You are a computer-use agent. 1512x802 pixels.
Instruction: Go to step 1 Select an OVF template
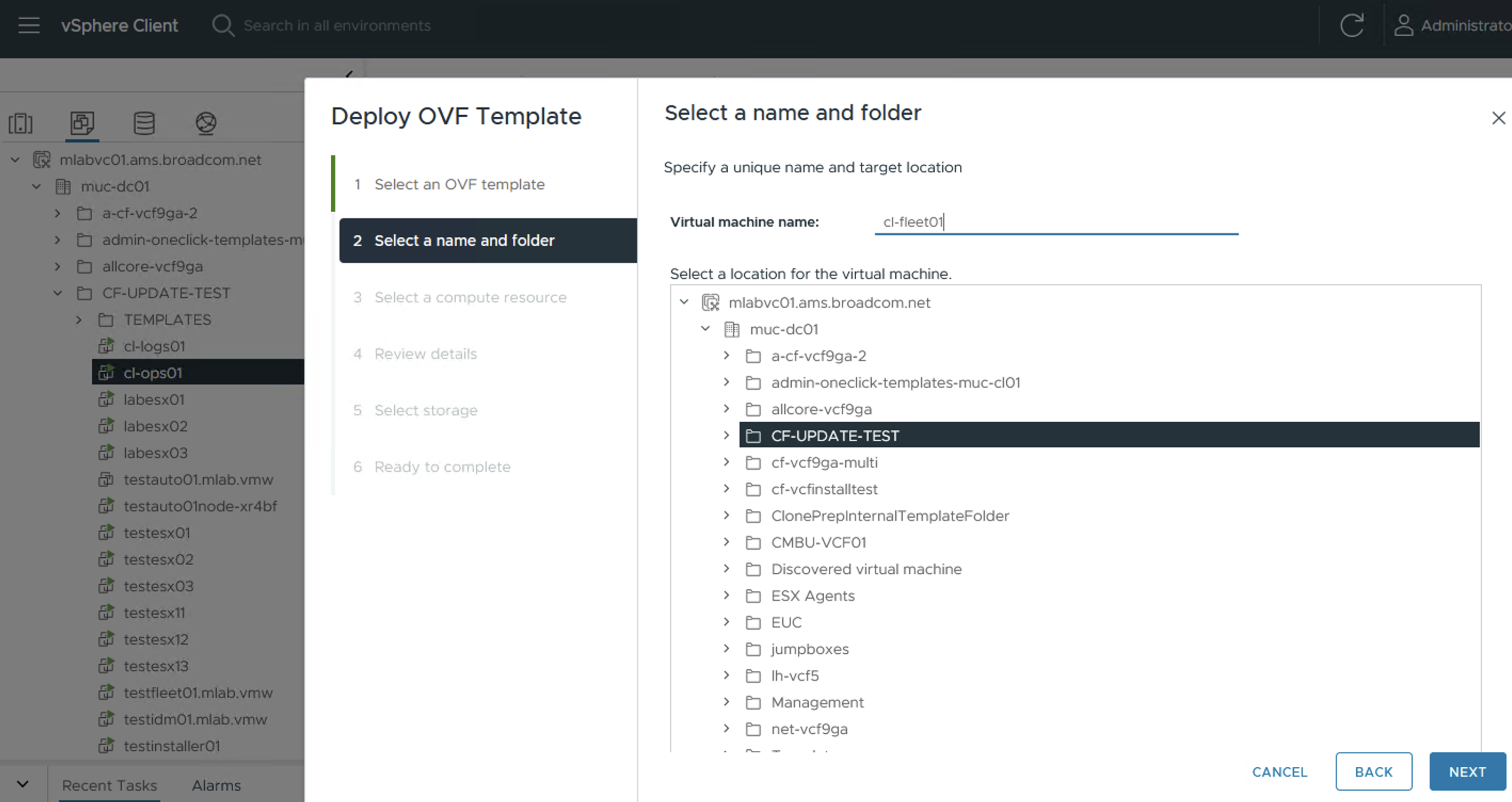459,184
